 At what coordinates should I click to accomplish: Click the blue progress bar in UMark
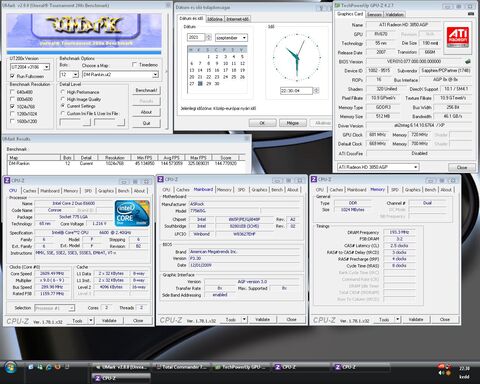pos(84,52)
